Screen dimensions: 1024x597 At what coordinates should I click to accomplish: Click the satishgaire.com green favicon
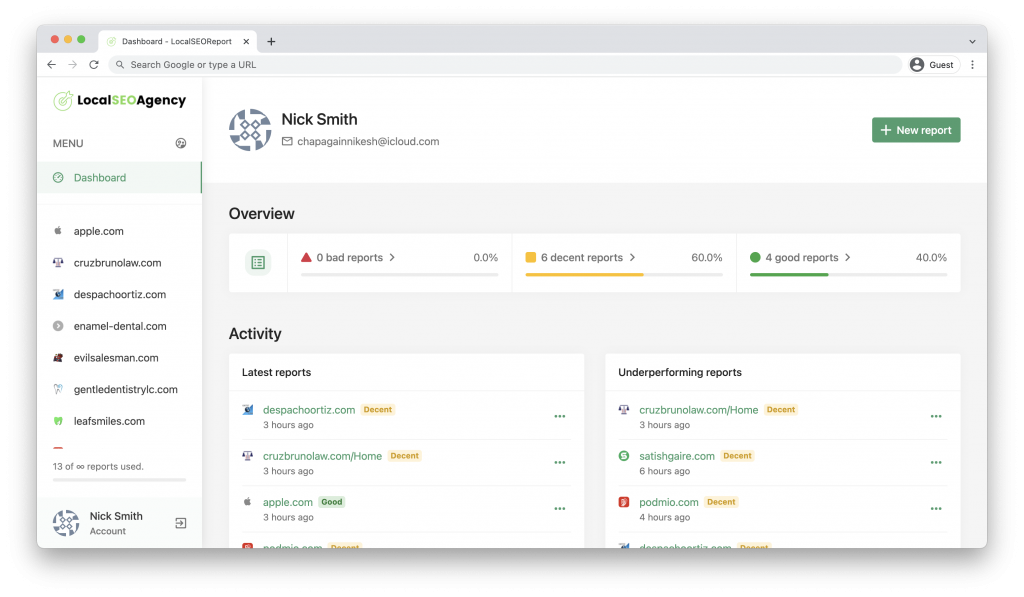pos(624,456)
